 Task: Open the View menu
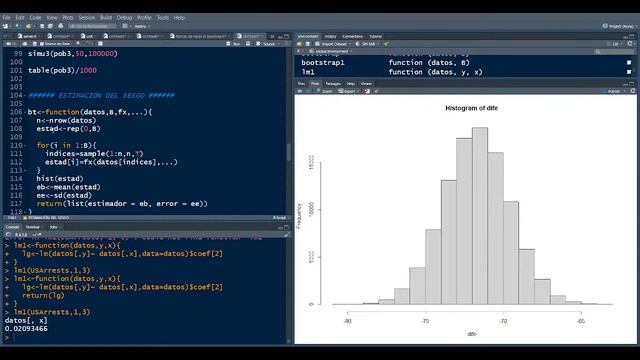click(x=52, y=18)
